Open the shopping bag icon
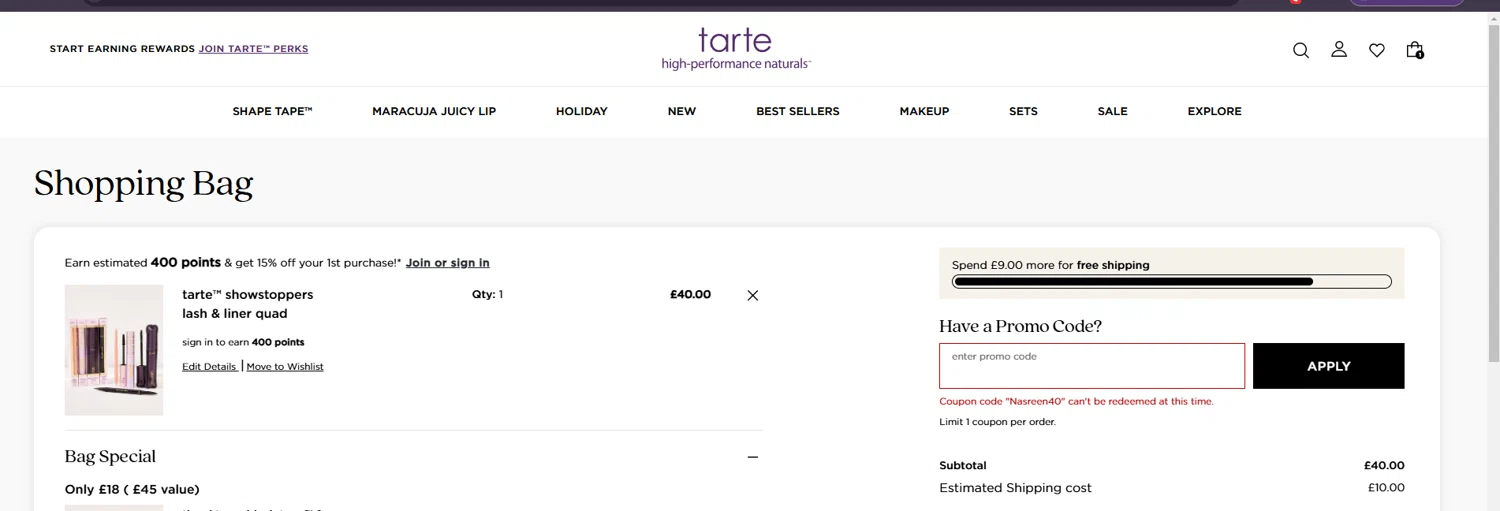 [x=1415, y=50]
